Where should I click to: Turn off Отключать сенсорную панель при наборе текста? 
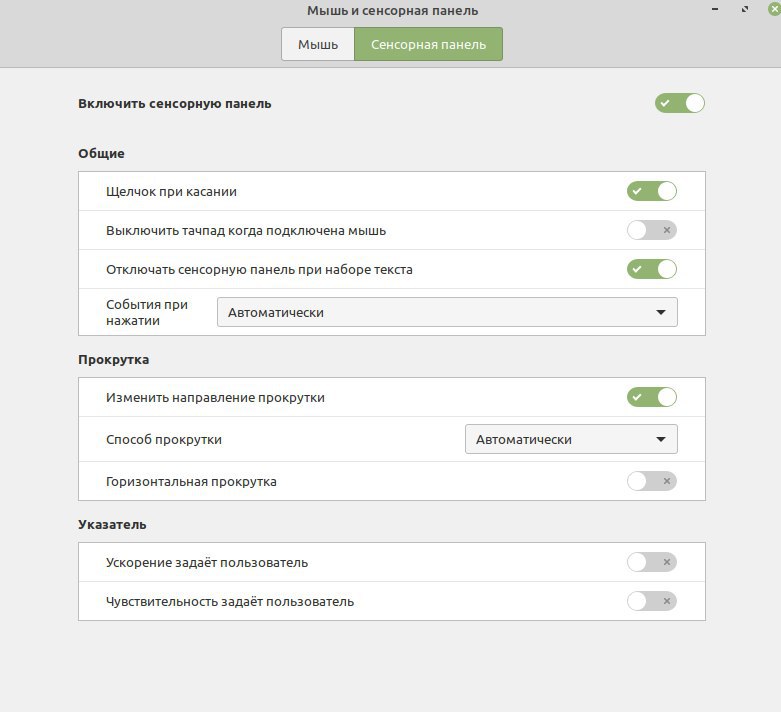pos(652,269)
